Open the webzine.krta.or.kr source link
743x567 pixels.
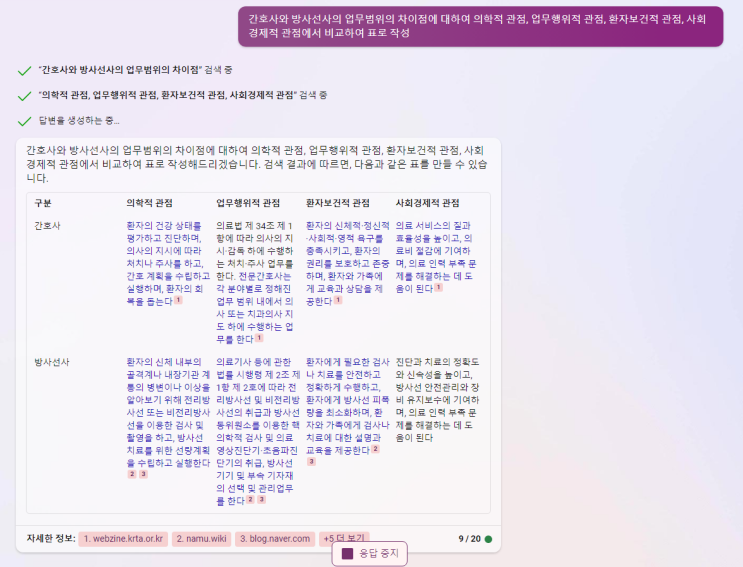click(x=123, y=539)
